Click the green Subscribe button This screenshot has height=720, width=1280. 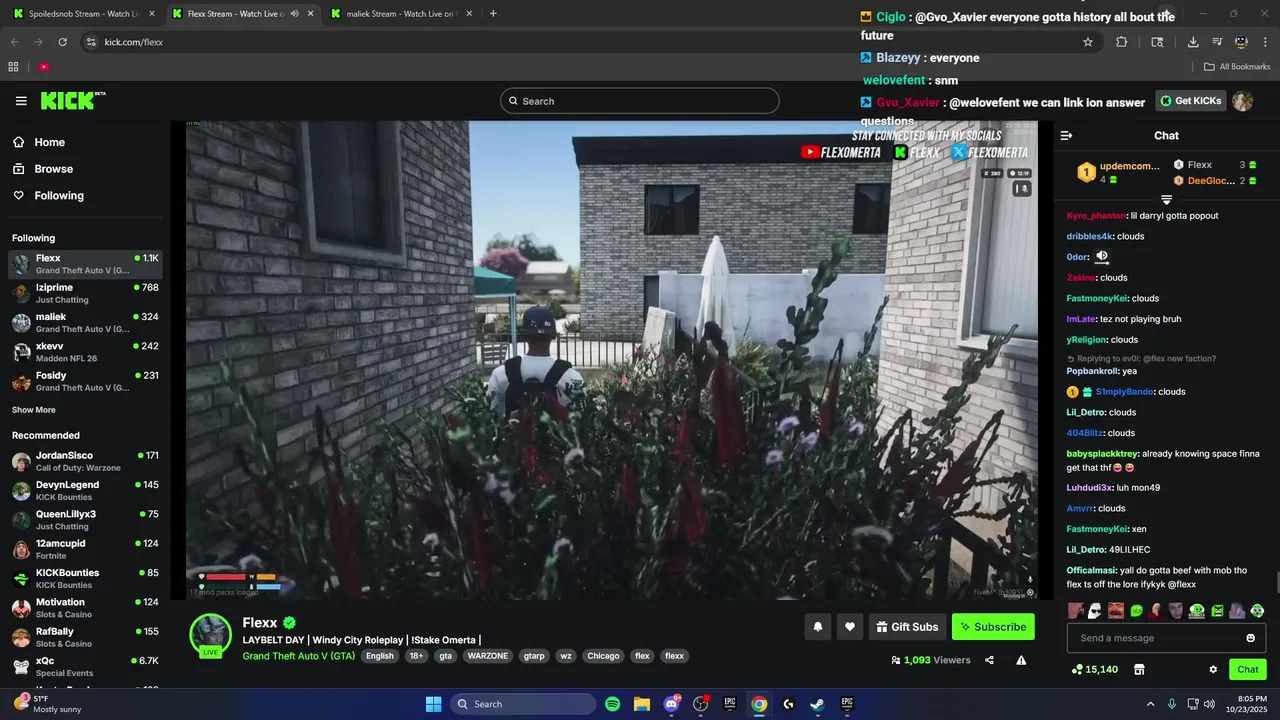(x=993, y=627)
